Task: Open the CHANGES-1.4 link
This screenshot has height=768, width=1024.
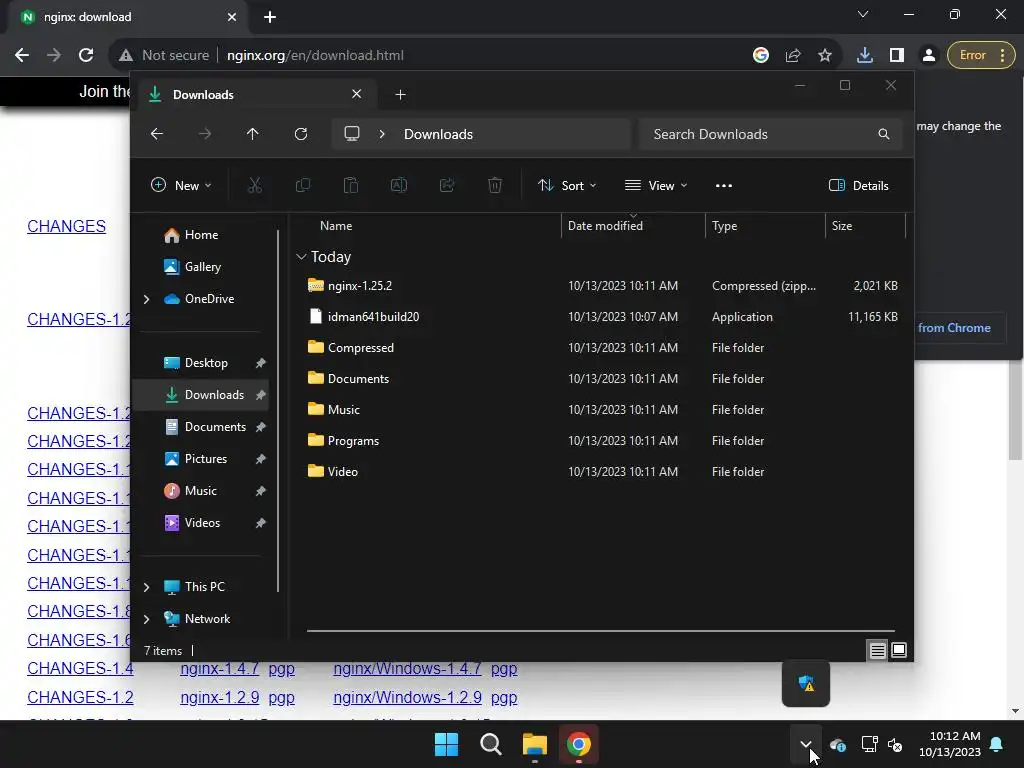Action: pyautogui.click(x=80, y=669)
